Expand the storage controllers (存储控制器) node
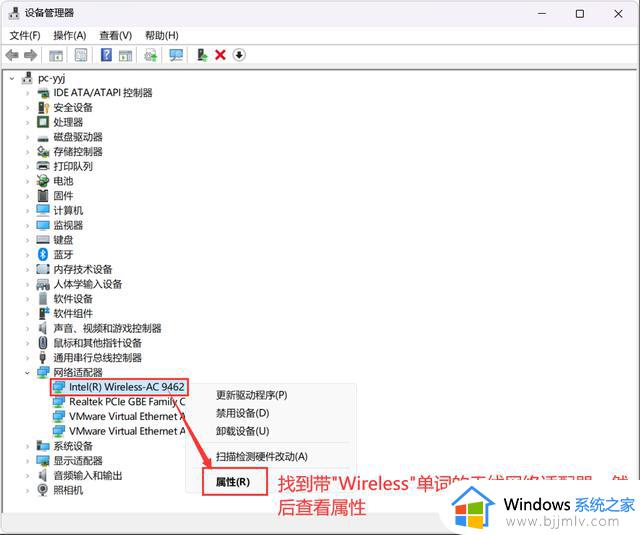640x535 pixels. [x=27, y=151]
